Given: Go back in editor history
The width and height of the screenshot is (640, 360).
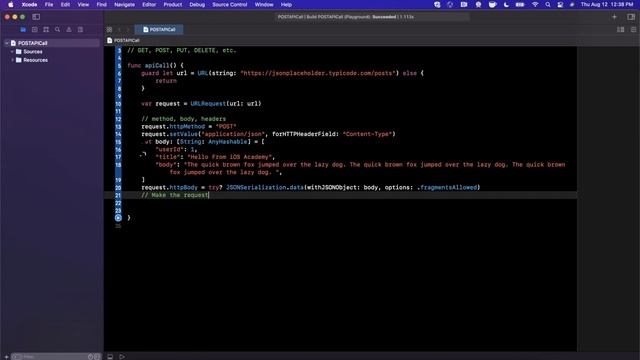Looking at the screenshot, I should pos(119,29).
